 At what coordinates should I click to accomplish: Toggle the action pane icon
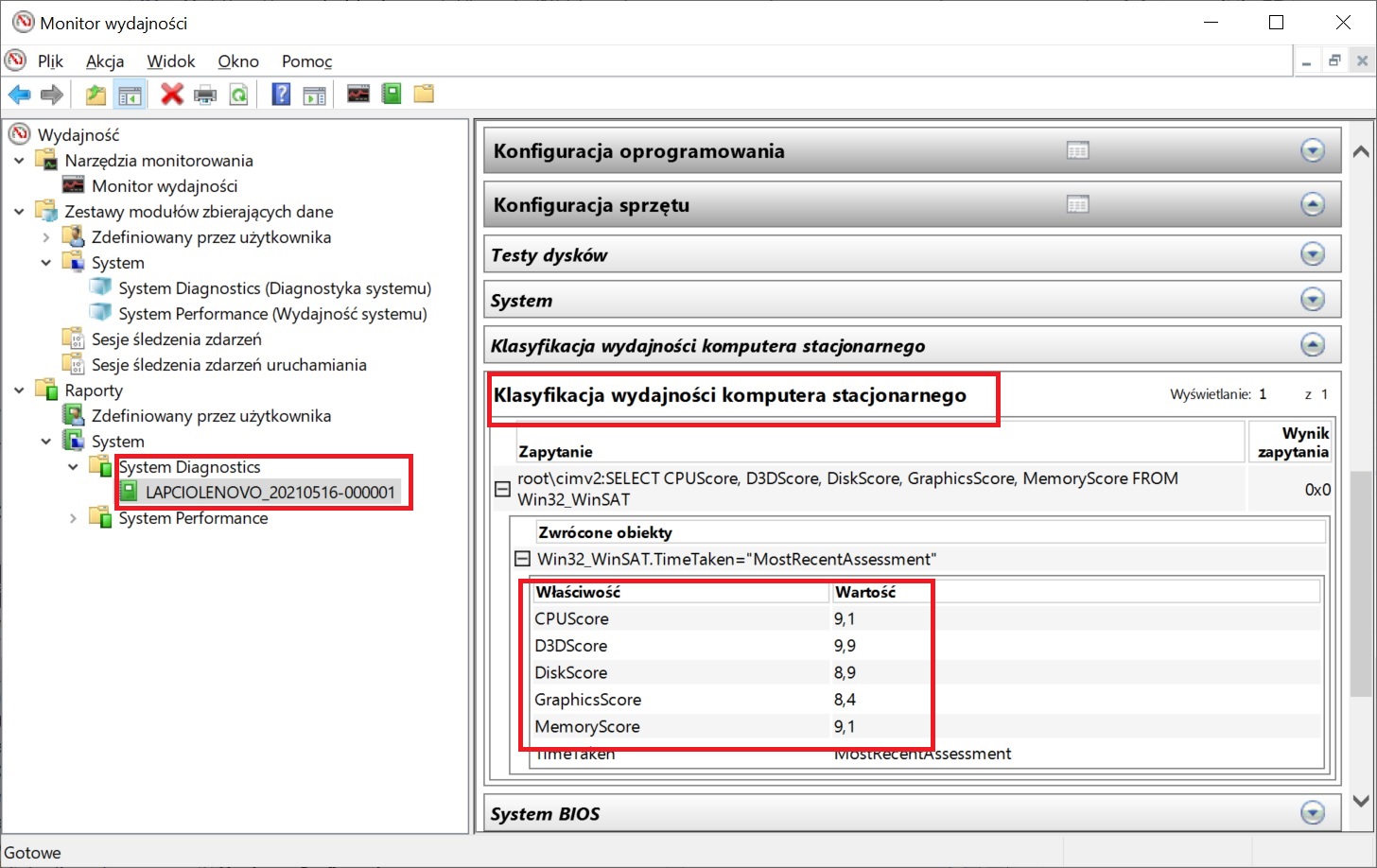click(x=313, y=94)
